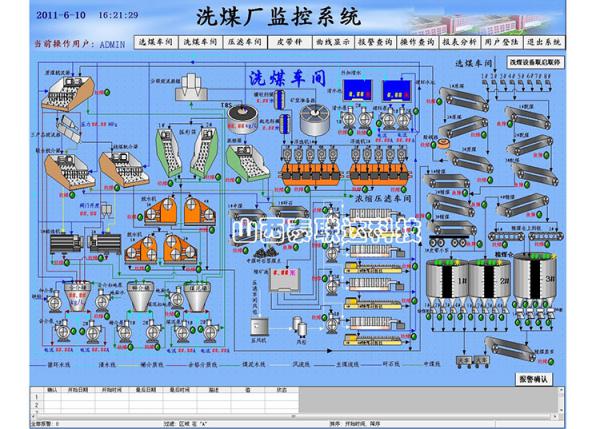Click the 洗煤设备联启联停 button
Image resolution: width=600 pixels, height=429 pixels.
pos(535,62)
